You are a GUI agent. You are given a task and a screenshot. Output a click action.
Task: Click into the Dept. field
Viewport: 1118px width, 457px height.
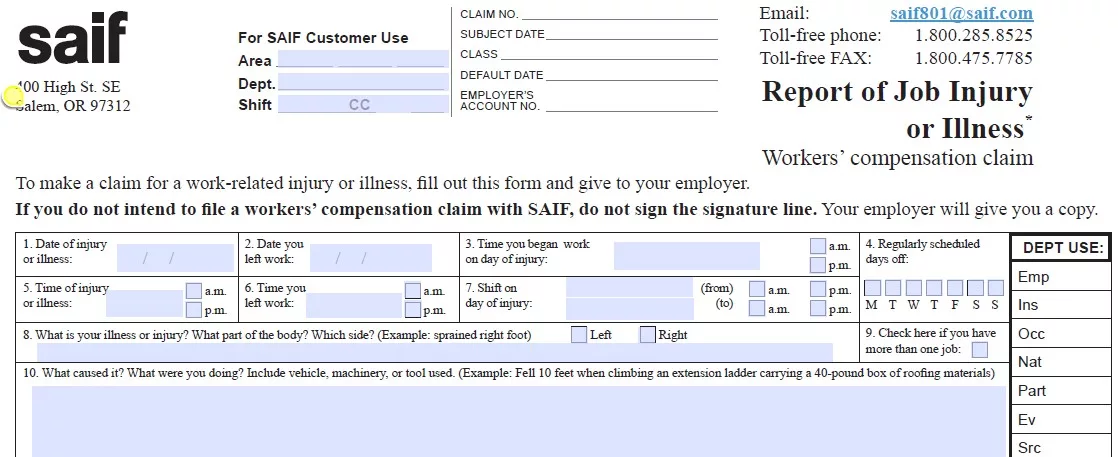click(362, 83)
